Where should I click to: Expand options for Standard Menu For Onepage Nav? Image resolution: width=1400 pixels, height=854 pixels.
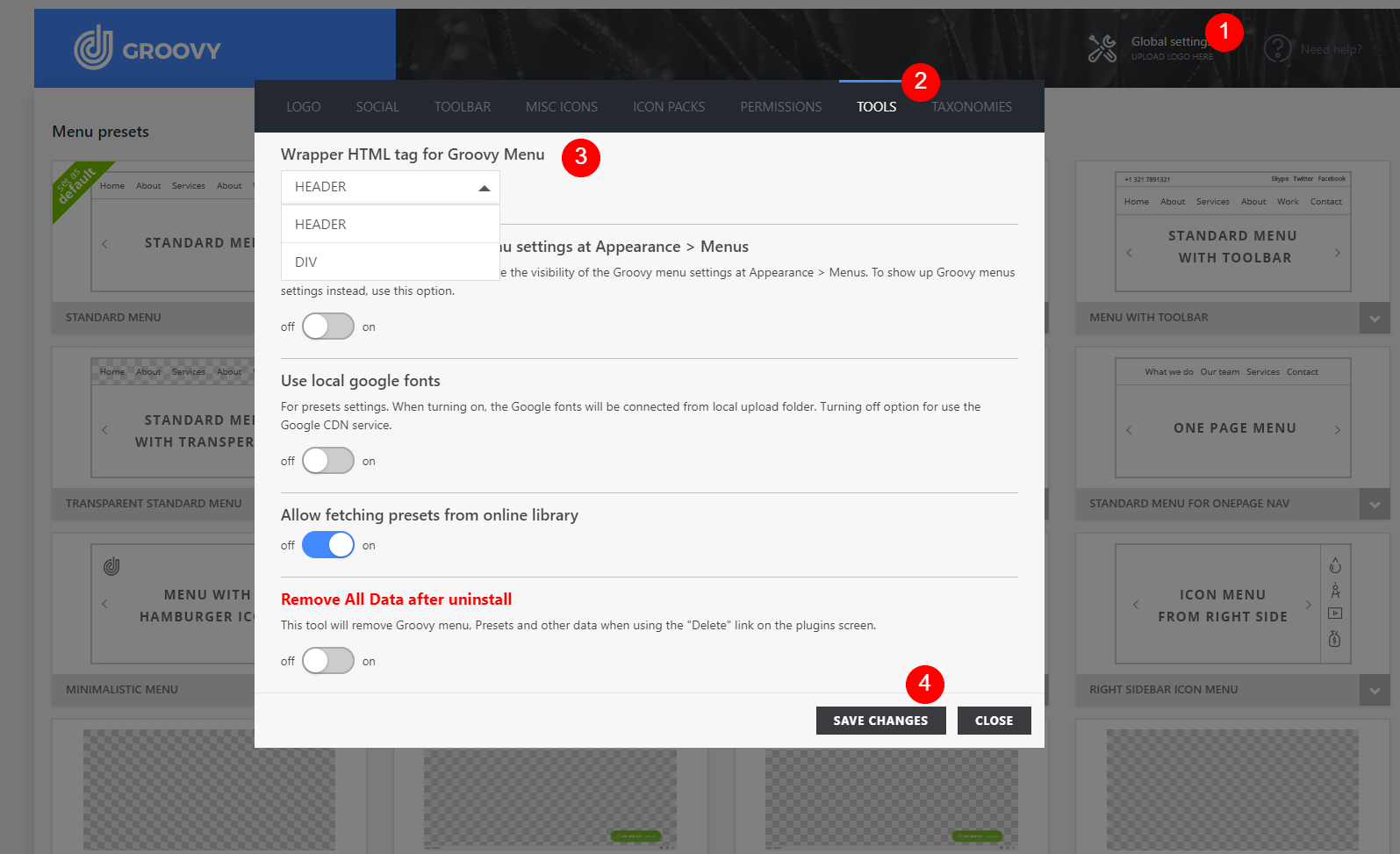coord(1375,504)
